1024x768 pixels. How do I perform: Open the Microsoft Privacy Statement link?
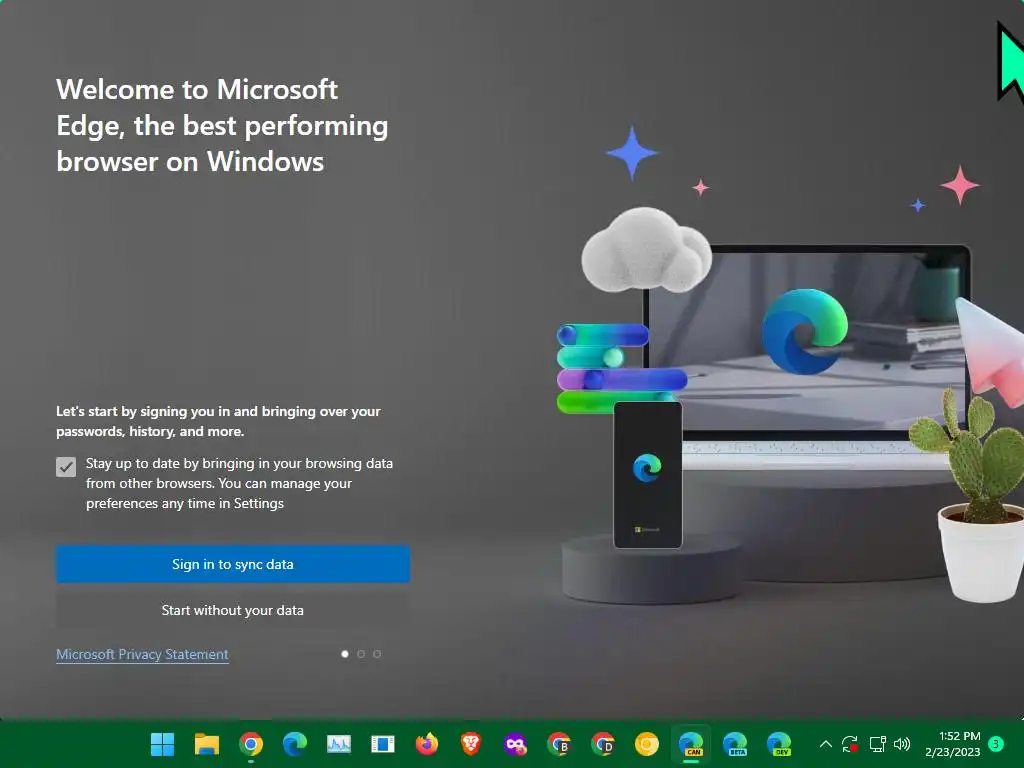pyautogui.click(x=142, y=654)
